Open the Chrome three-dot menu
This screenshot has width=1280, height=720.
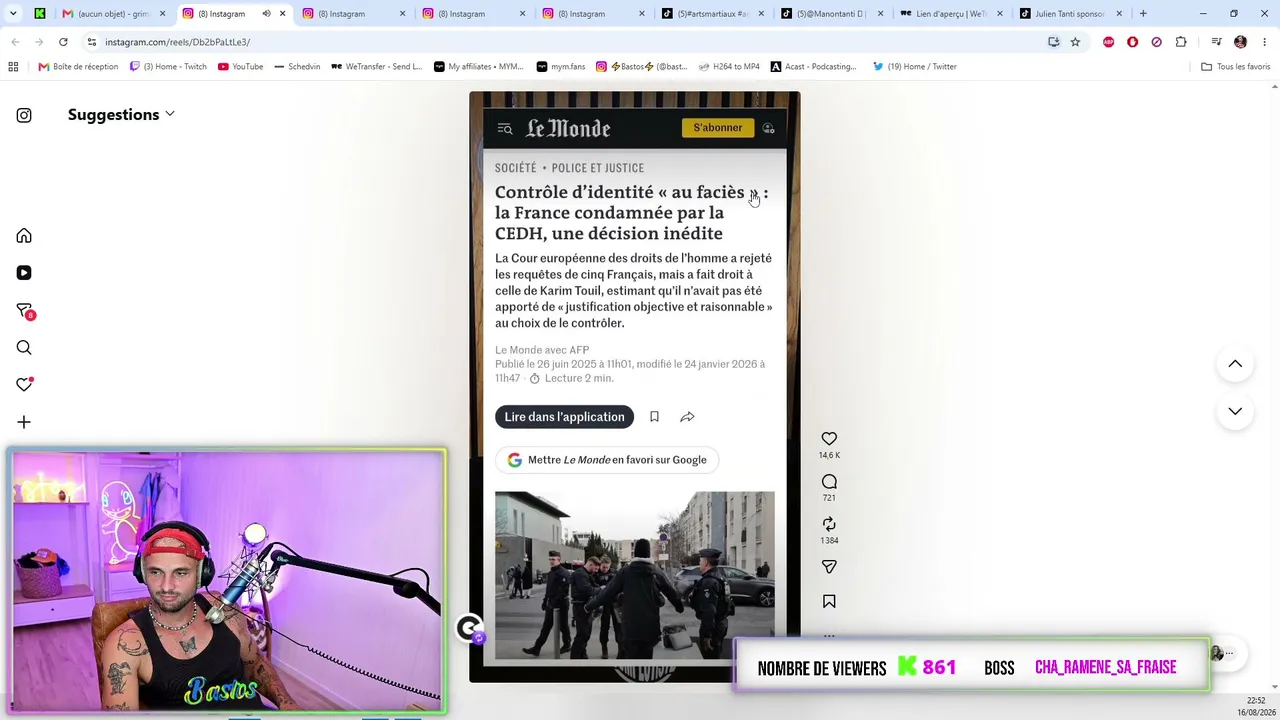pos(1264,42)
